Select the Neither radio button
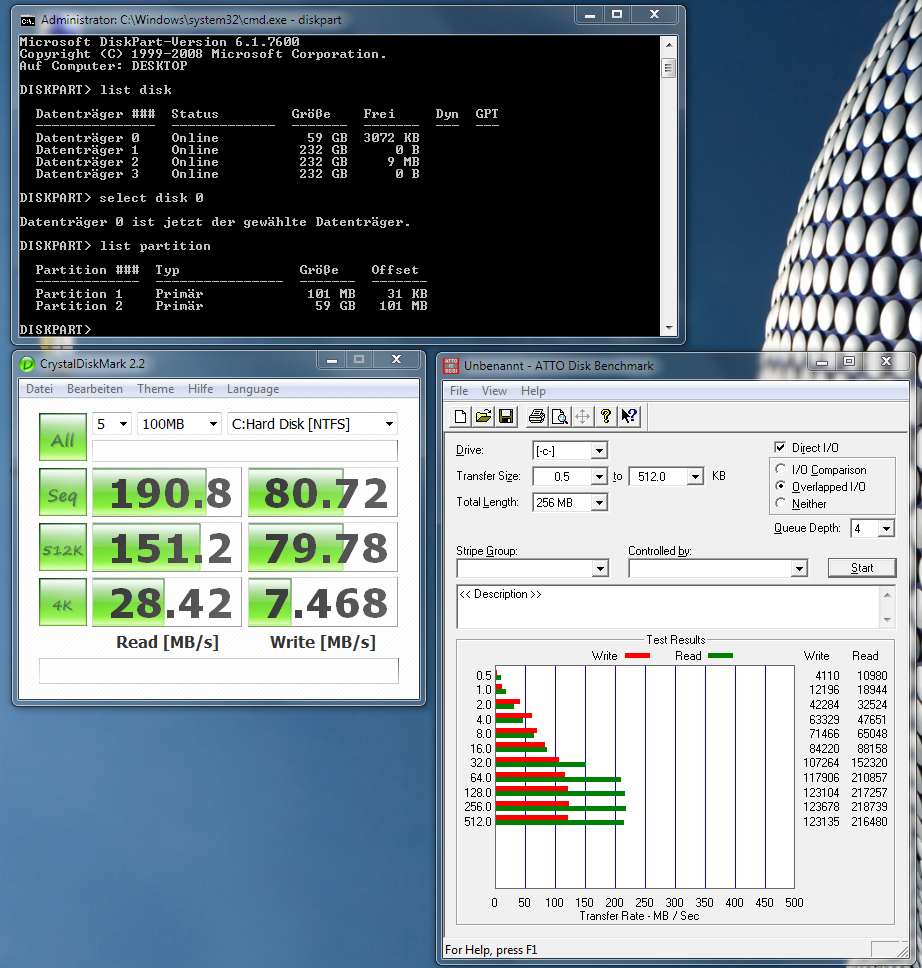The image size is (922, 968). (x=781, y=504)
